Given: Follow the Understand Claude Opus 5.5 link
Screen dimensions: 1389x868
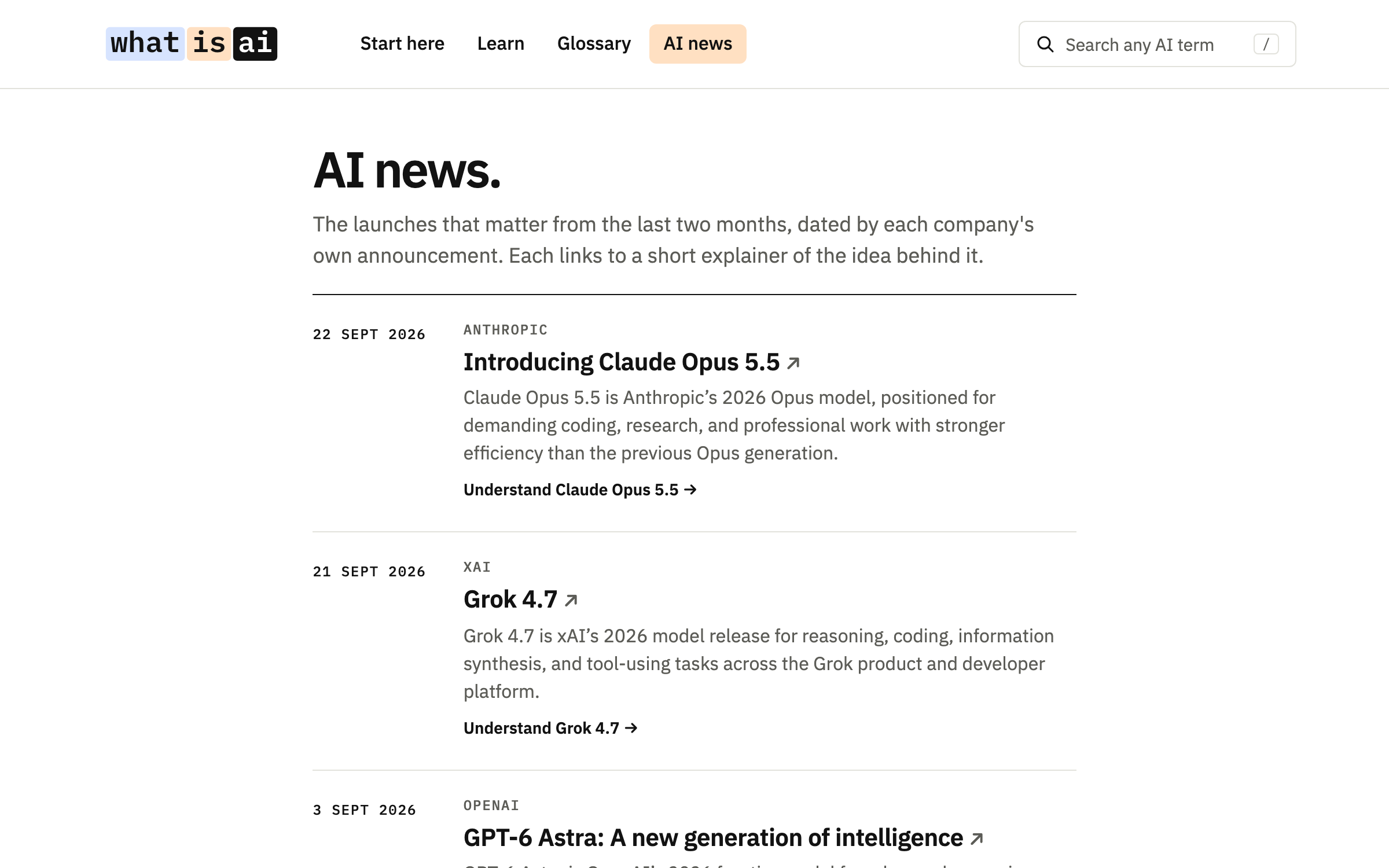Looking at the screenshot, I should click(580, 490).
